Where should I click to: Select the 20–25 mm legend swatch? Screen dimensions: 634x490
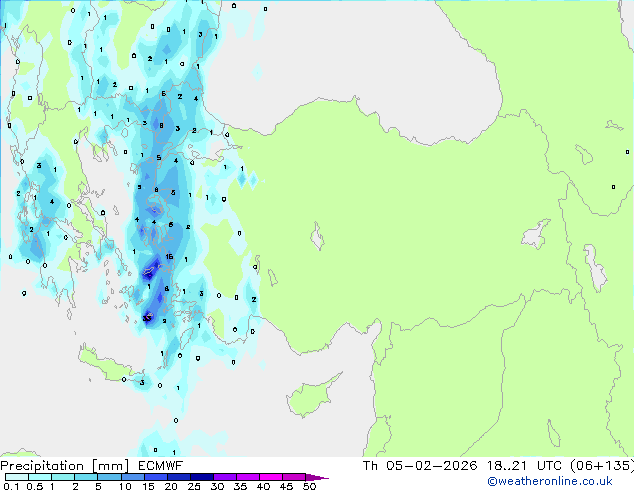pyautogui.click(x=179, y=477)
